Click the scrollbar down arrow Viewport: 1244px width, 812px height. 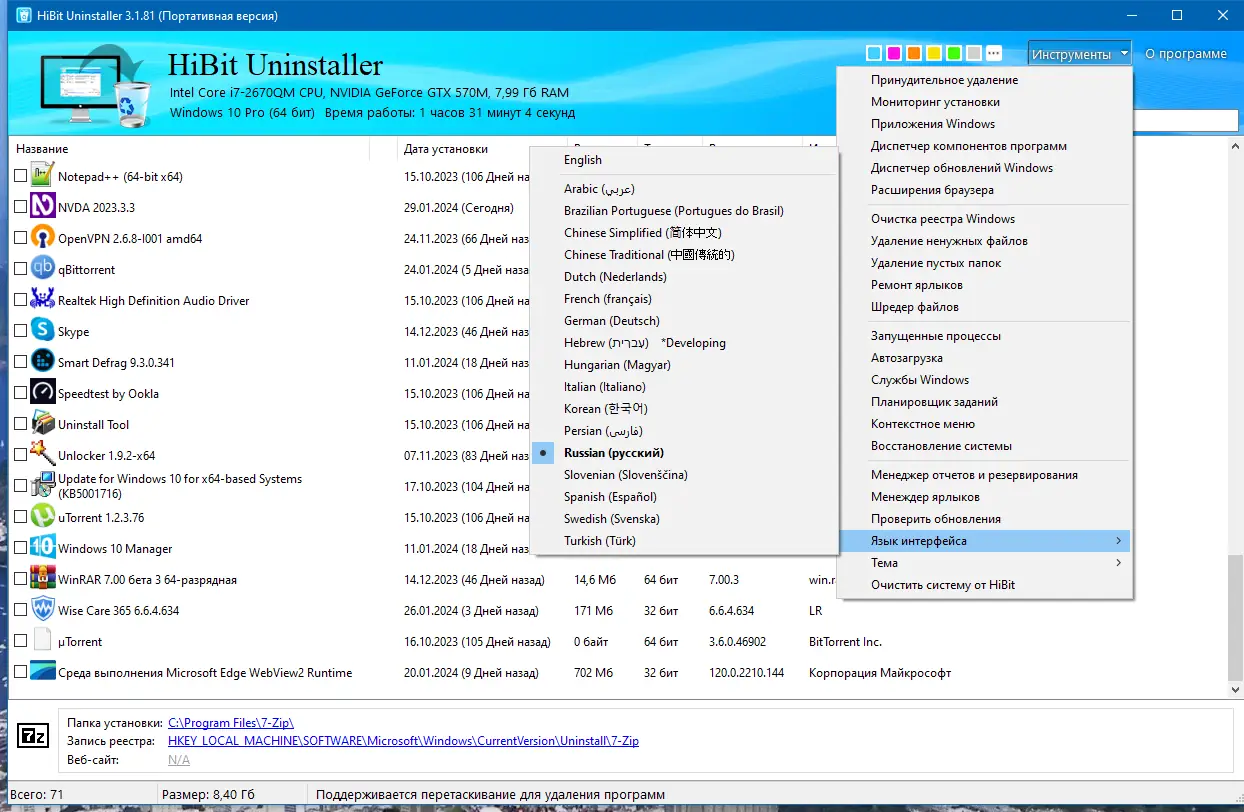[1235, 690]
